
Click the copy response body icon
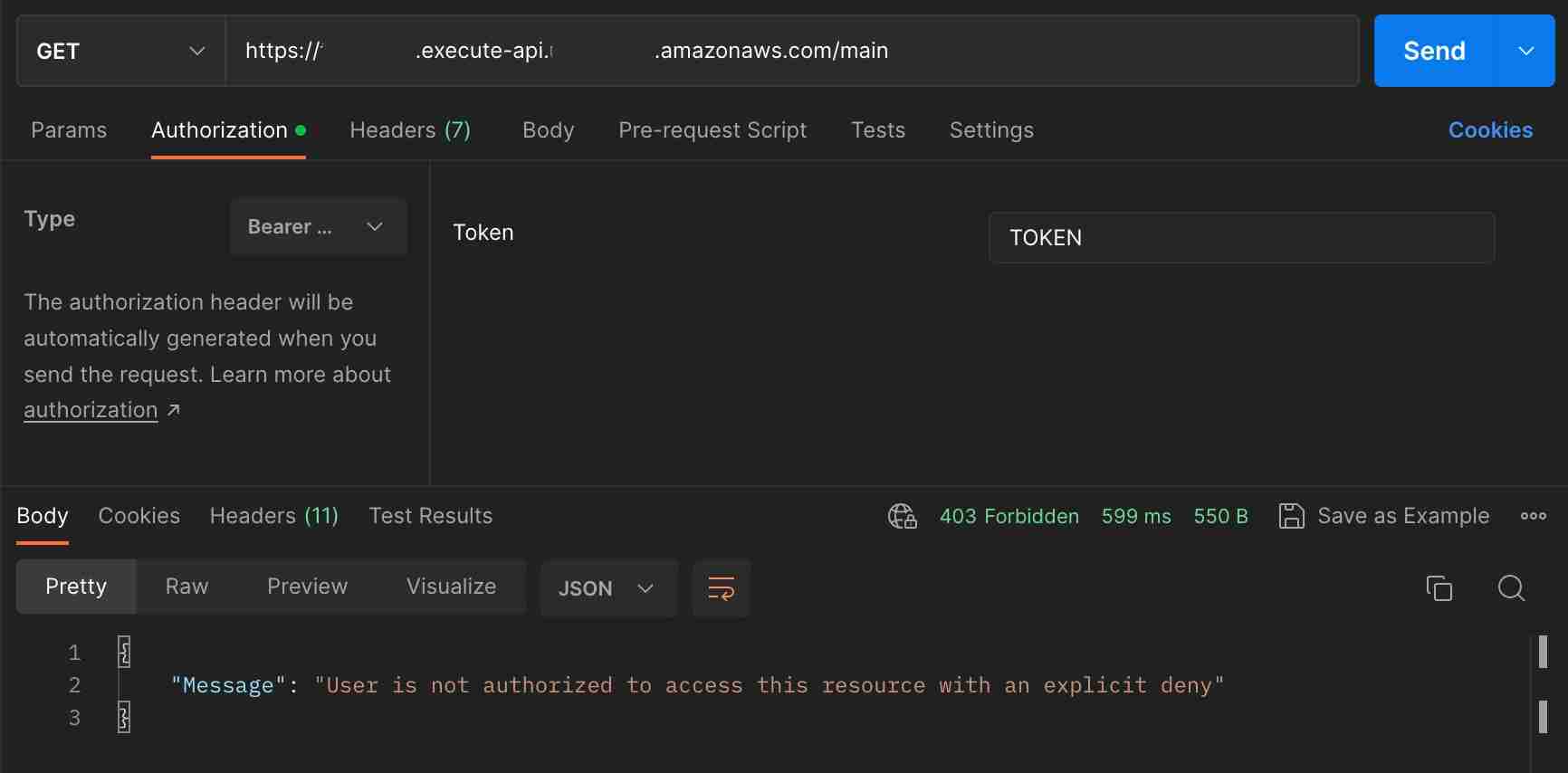click(1439, 588)
